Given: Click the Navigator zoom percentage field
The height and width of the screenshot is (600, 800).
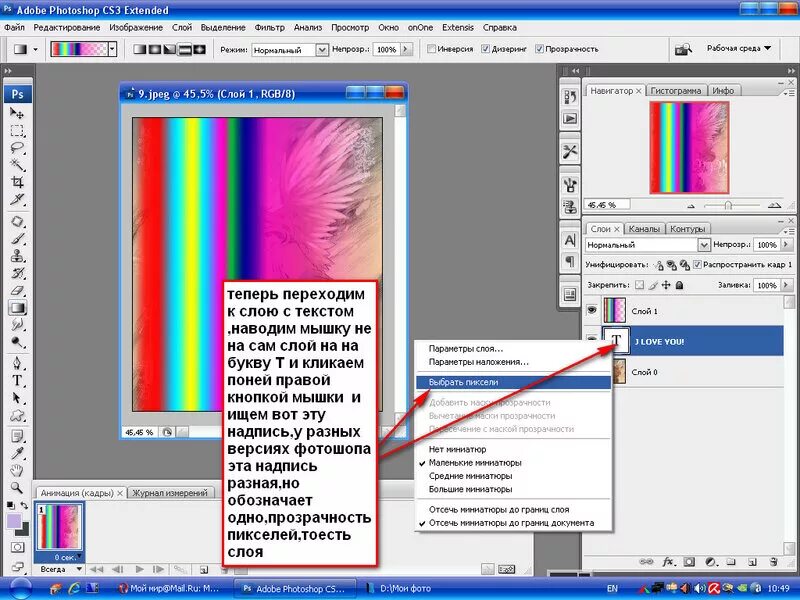Looking at the screenshot, I should point(607,205).
